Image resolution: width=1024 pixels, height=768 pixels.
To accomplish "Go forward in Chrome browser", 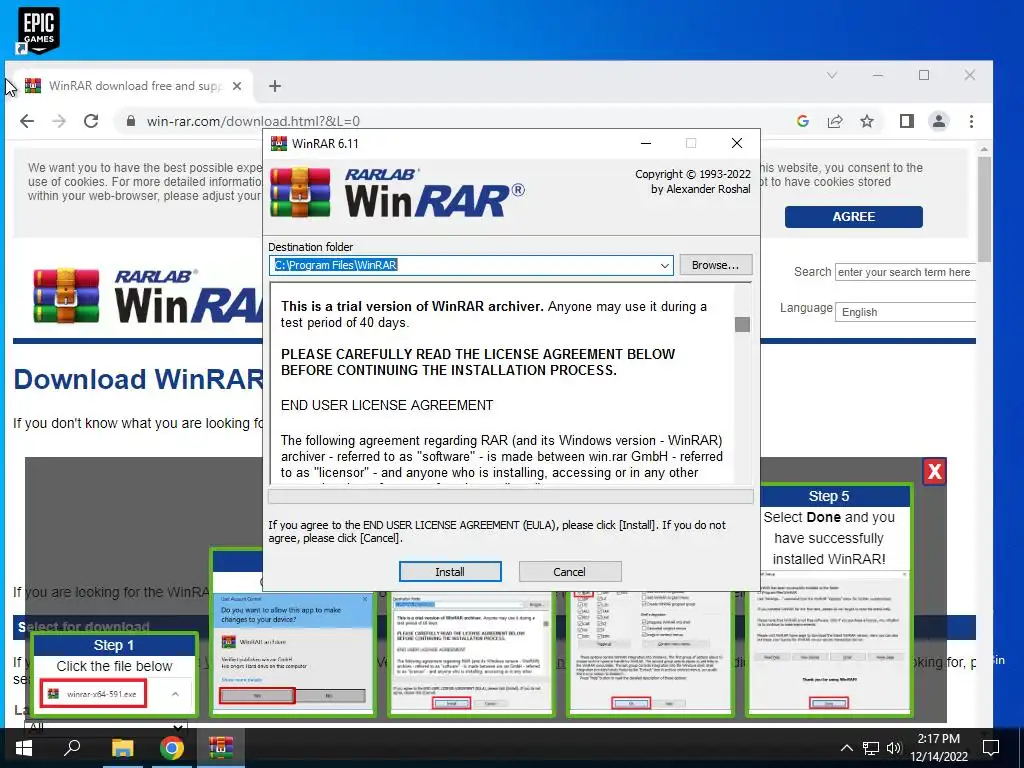I will tap(59, 121).
